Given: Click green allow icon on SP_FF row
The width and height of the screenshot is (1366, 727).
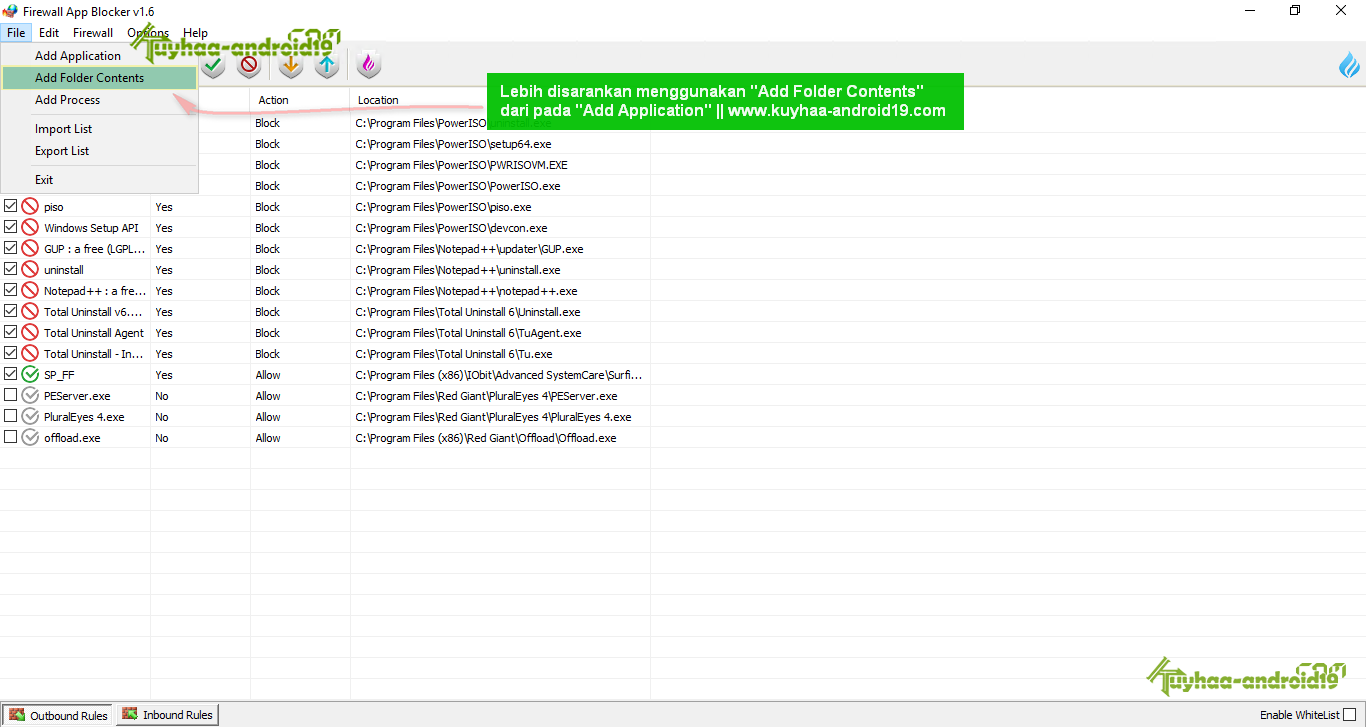Looking at the screenshot, I should tap(30, 375).
